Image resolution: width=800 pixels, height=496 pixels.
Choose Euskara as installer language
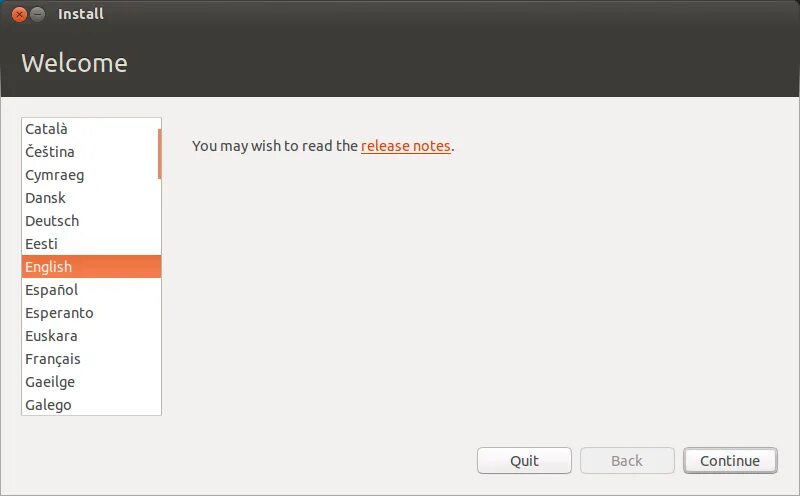(91, 335)
